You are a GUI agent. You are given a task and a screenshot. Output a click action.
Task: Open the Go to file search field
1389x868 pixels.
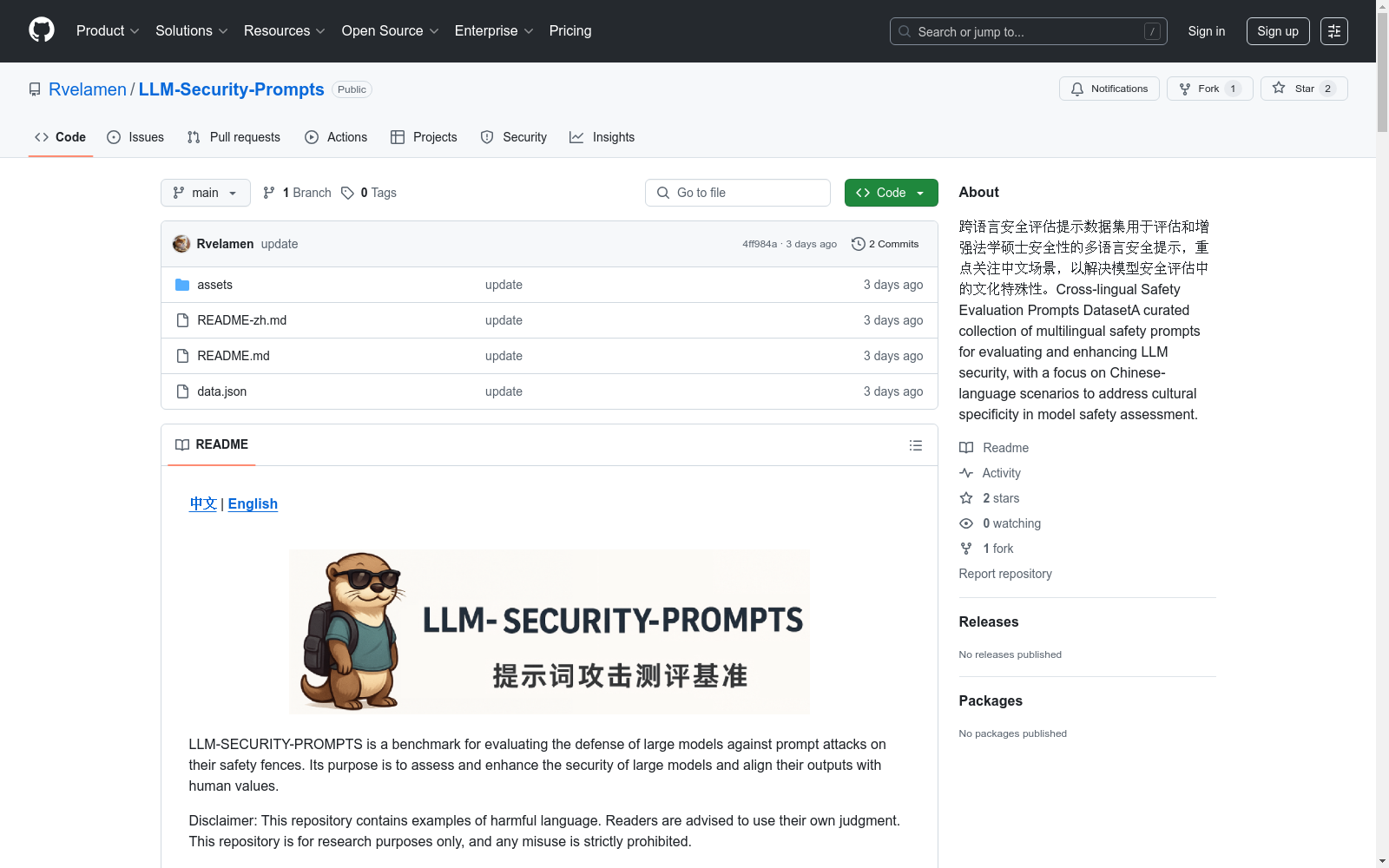click(738, 193)
